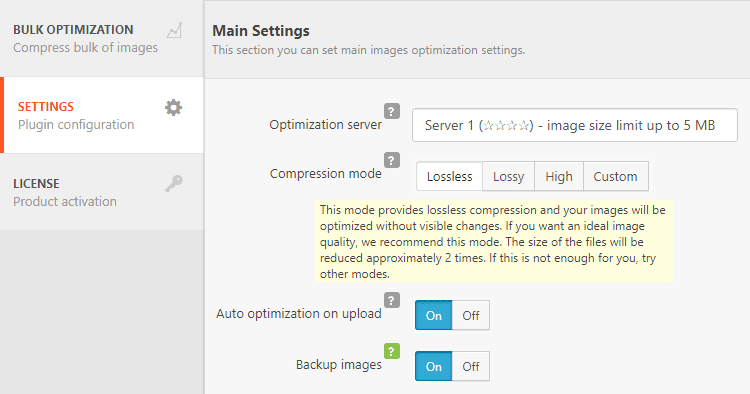Click the Main Settings heading
Viewport: 750px width, 394px height.
click(261, 31)
